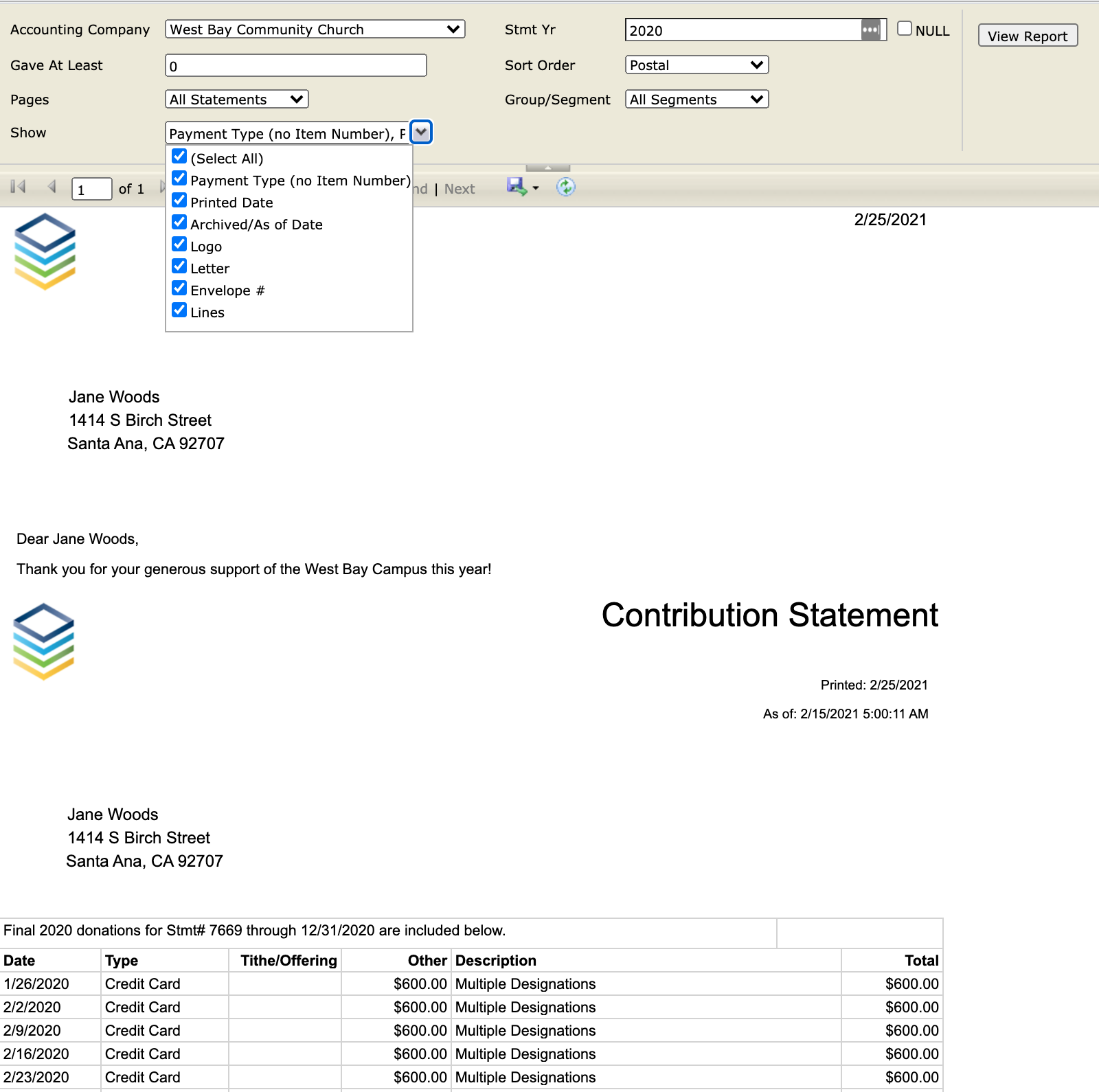Open the Accounting Company dropdown
Screen dimensions: 1099x1092
pos(315,29)
